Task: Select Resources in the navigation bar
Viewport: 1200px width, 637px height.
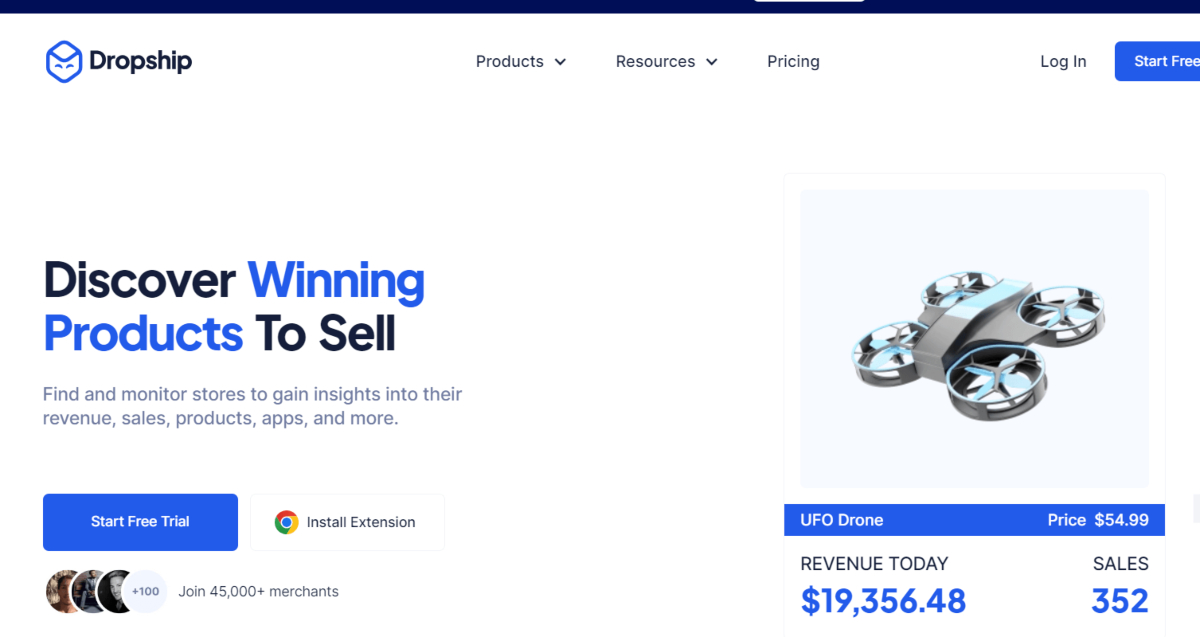Action: pyautogui.click(x=655, y=61)
